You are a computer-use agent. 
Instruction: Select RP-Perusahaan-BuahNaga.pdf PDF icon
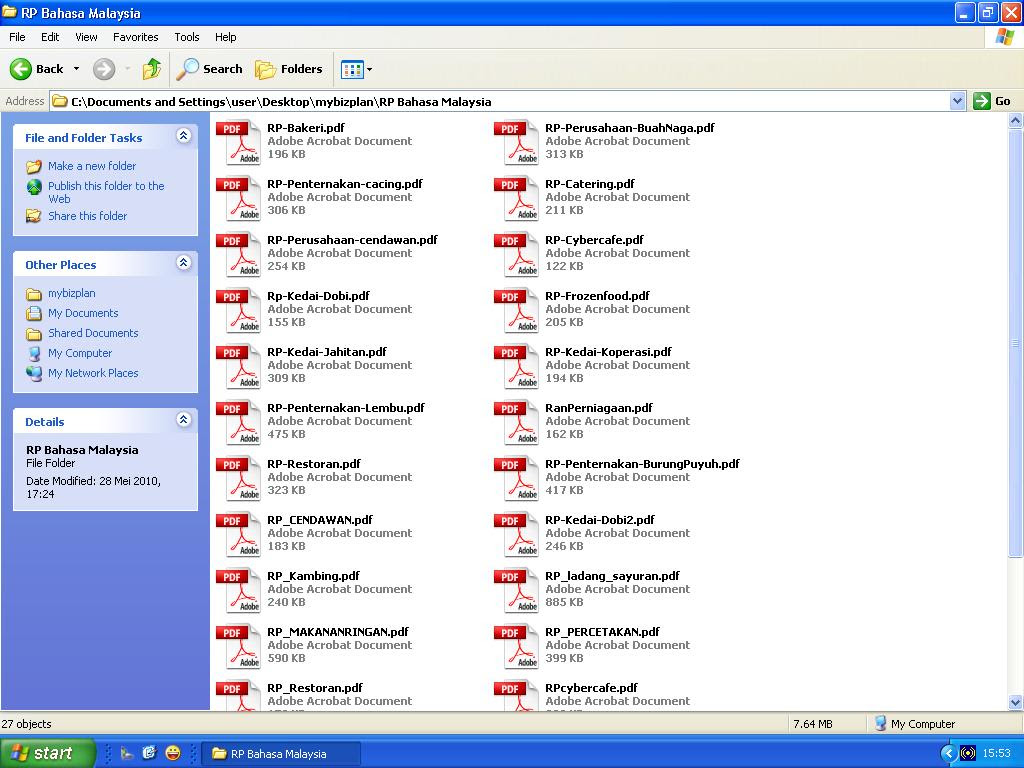pyautogui.click(x=517, y=142)
